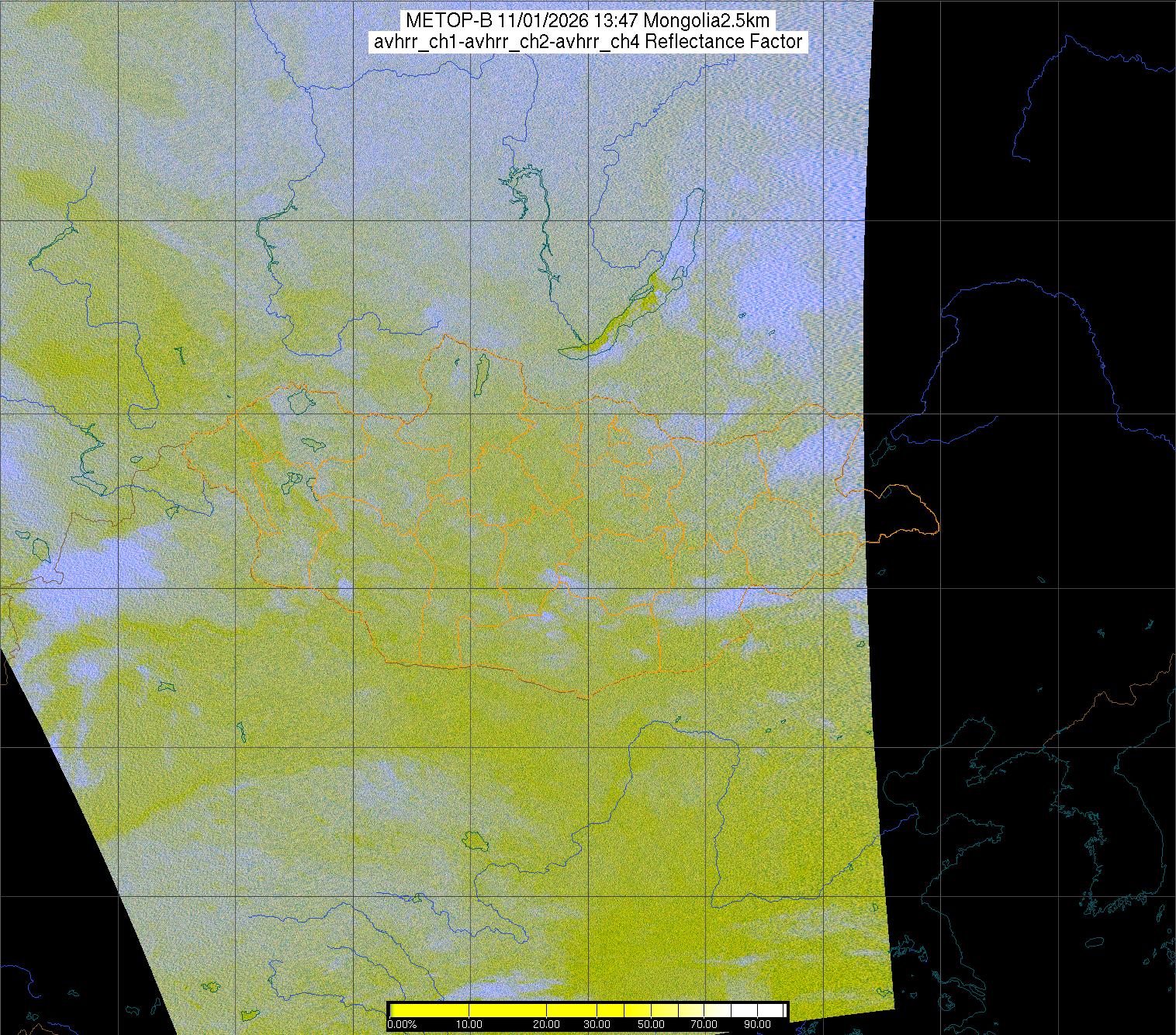The image size is (1176, 1035).
Task: Click the "20.00" colorbar label
Action: pos(547,1024)
